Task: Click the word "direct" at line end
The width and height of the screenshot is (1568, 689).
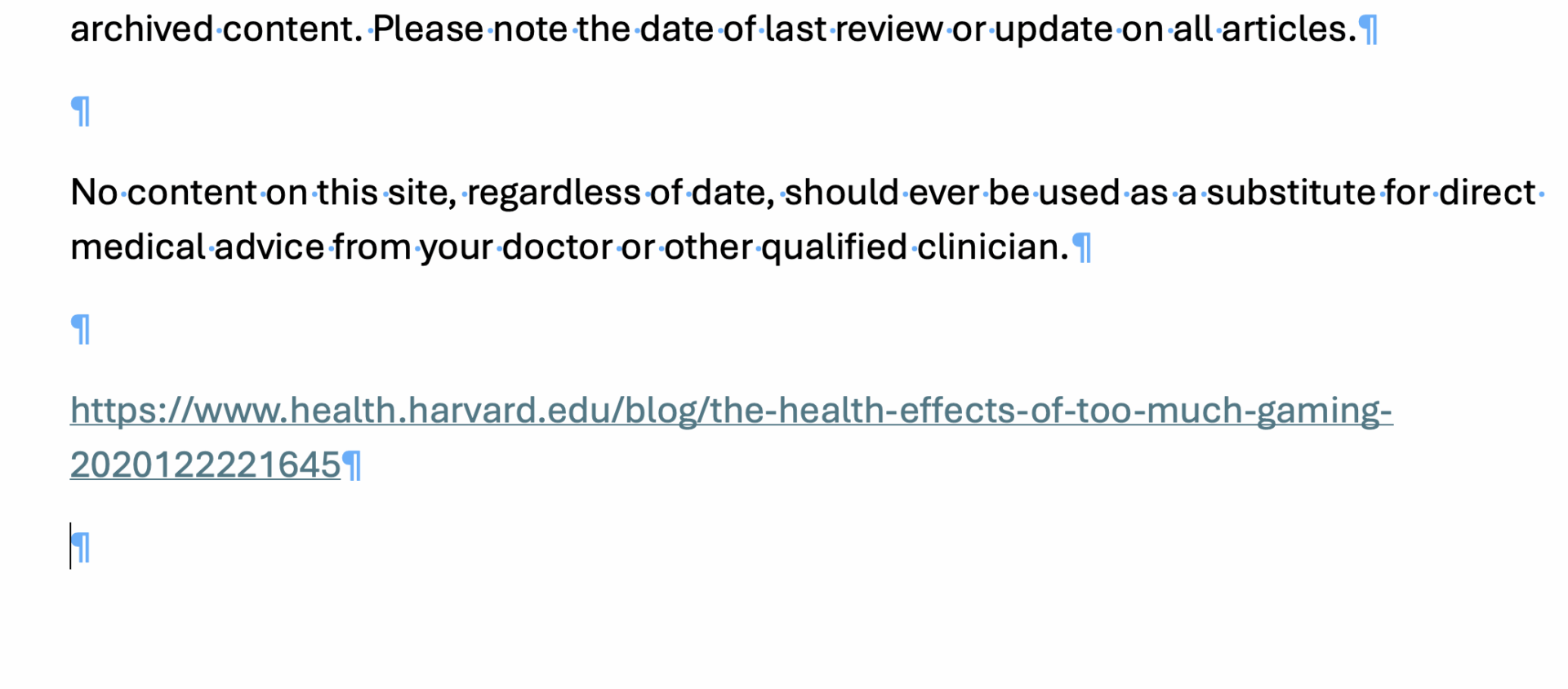Action: tap(1486, 193)
